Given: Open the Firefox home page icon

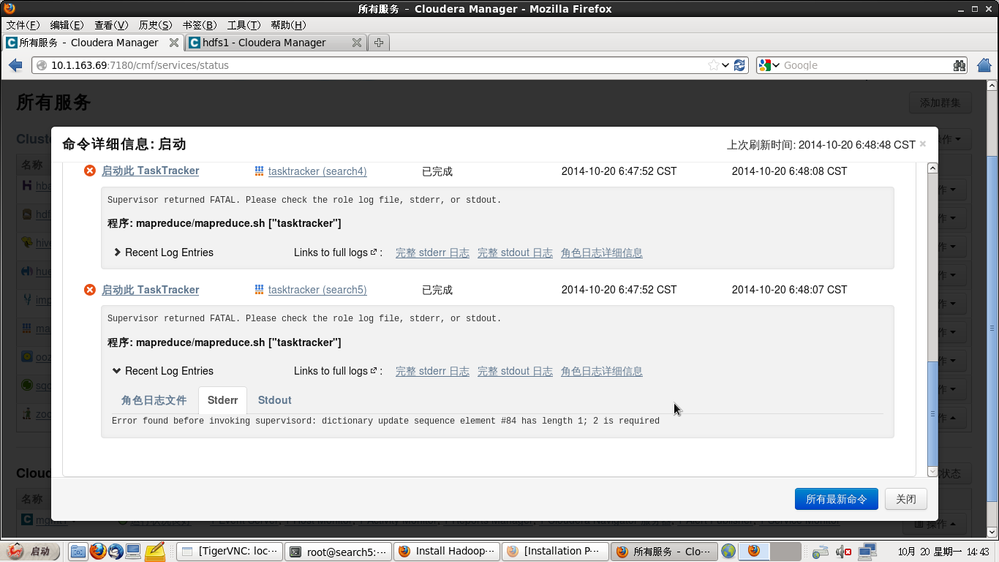Looking at the screenshot, I should tap(984, 65).
